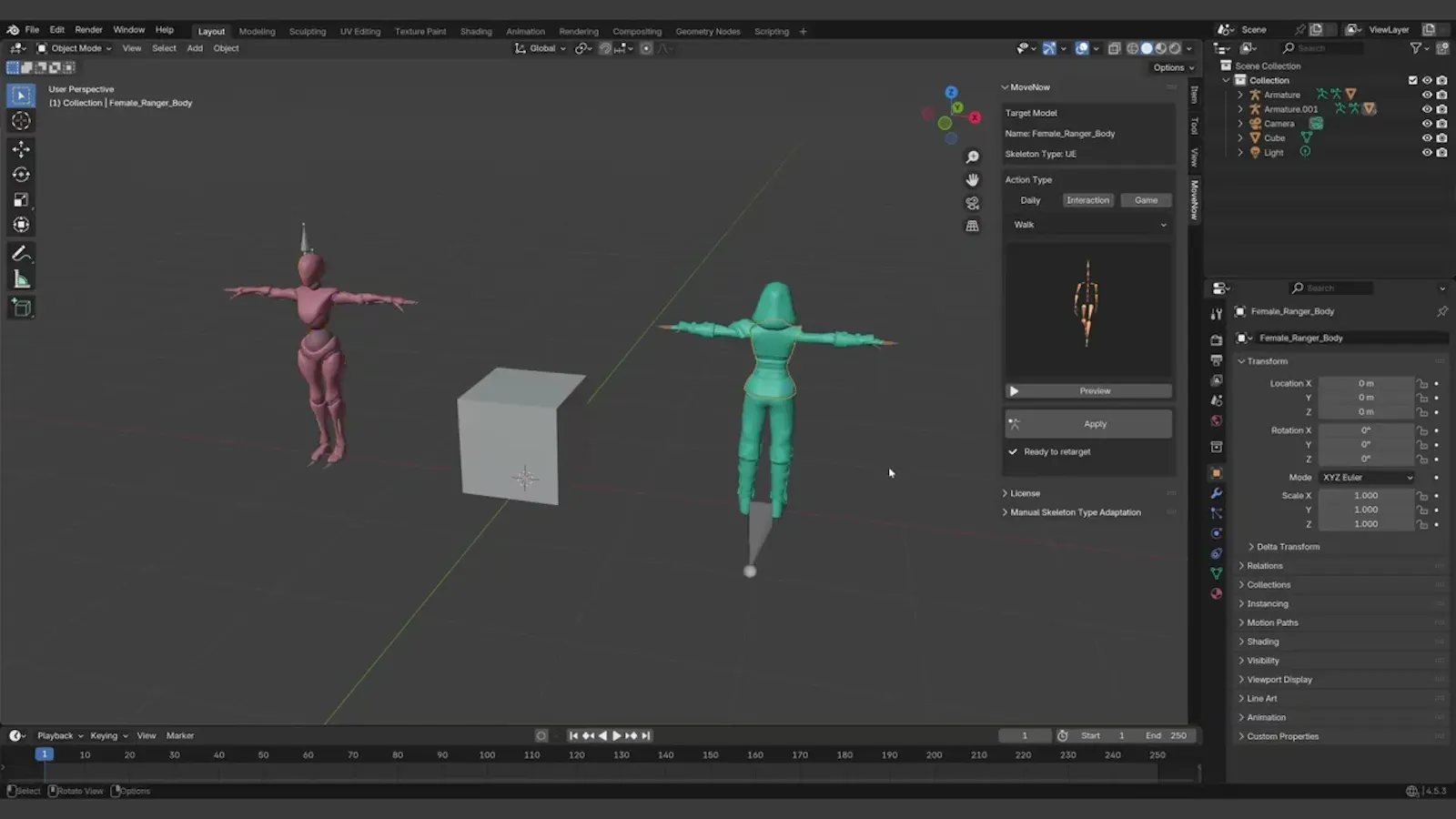Hide Armature in viewport via eye icon
This screenshot has height=819, width=1456.
1427,95
